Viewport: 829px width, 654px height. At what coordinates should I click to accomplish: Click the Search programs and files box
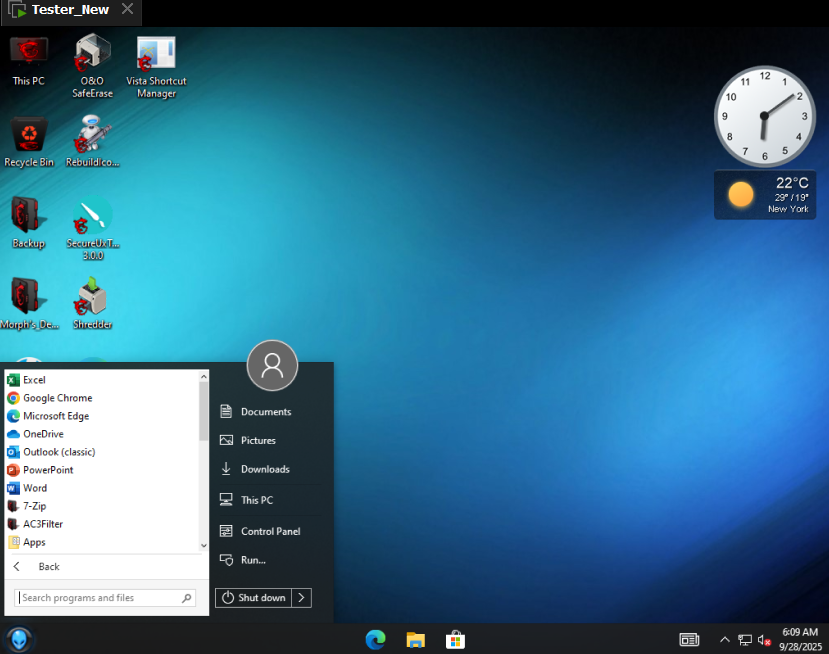[98, 598]
